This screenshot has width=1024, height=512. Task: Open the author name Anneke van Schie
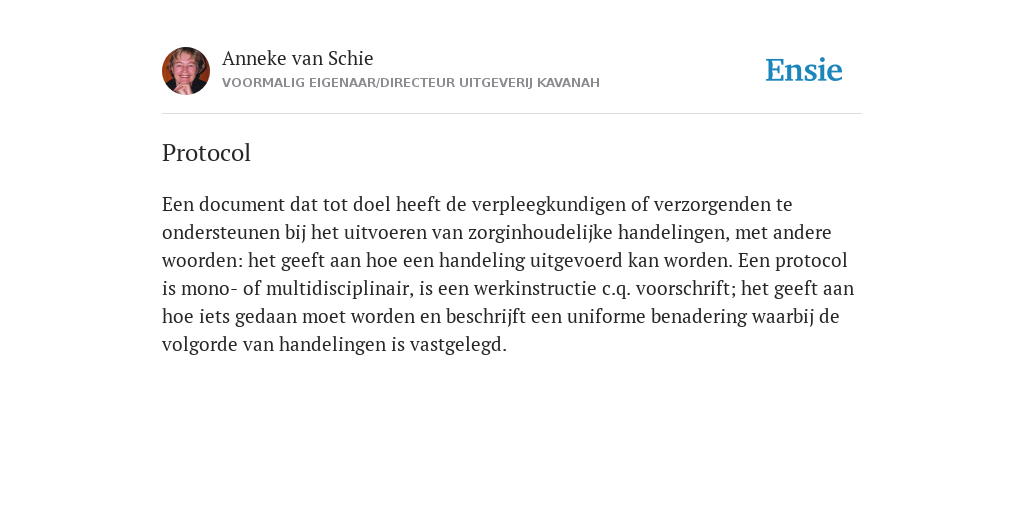pyautogui.click(x=298, y=59)
